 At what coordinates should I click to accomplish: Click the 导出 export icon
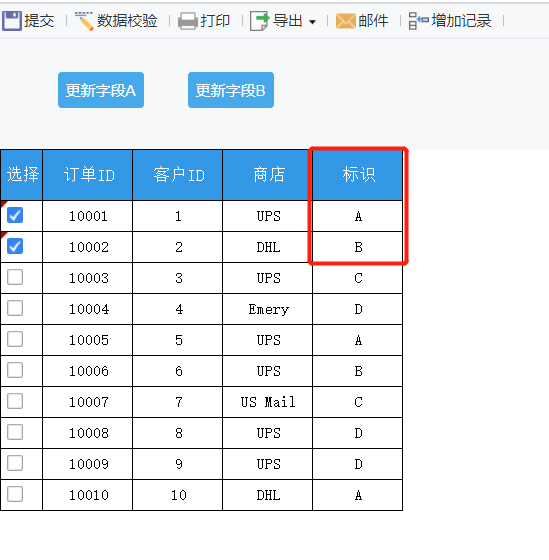(259, 21)
